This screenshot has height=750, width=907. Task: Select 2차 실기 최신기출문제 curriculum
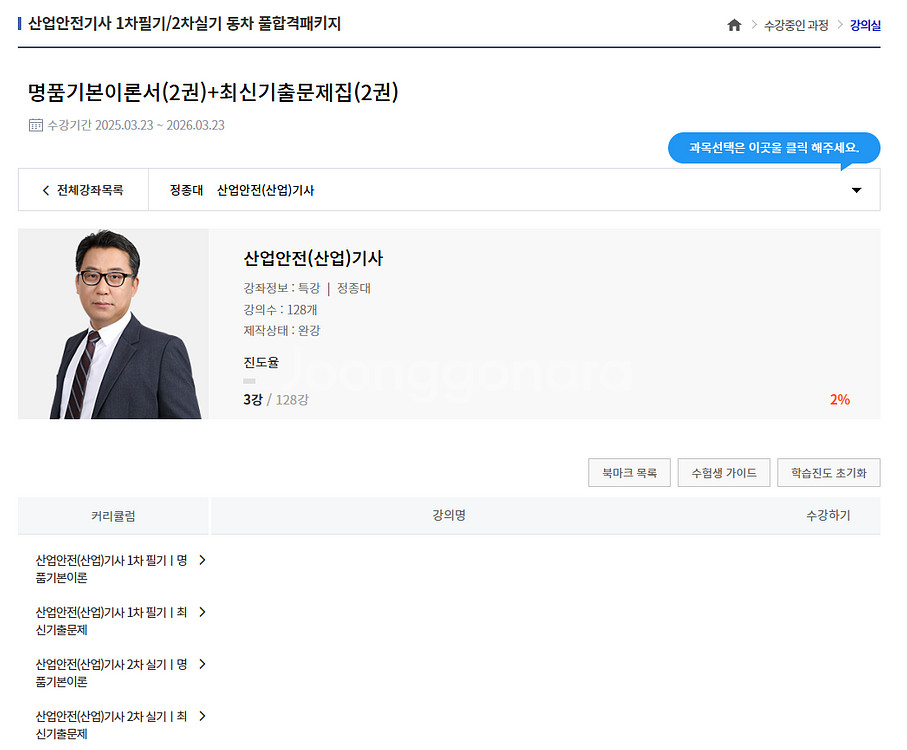(111, 725)
